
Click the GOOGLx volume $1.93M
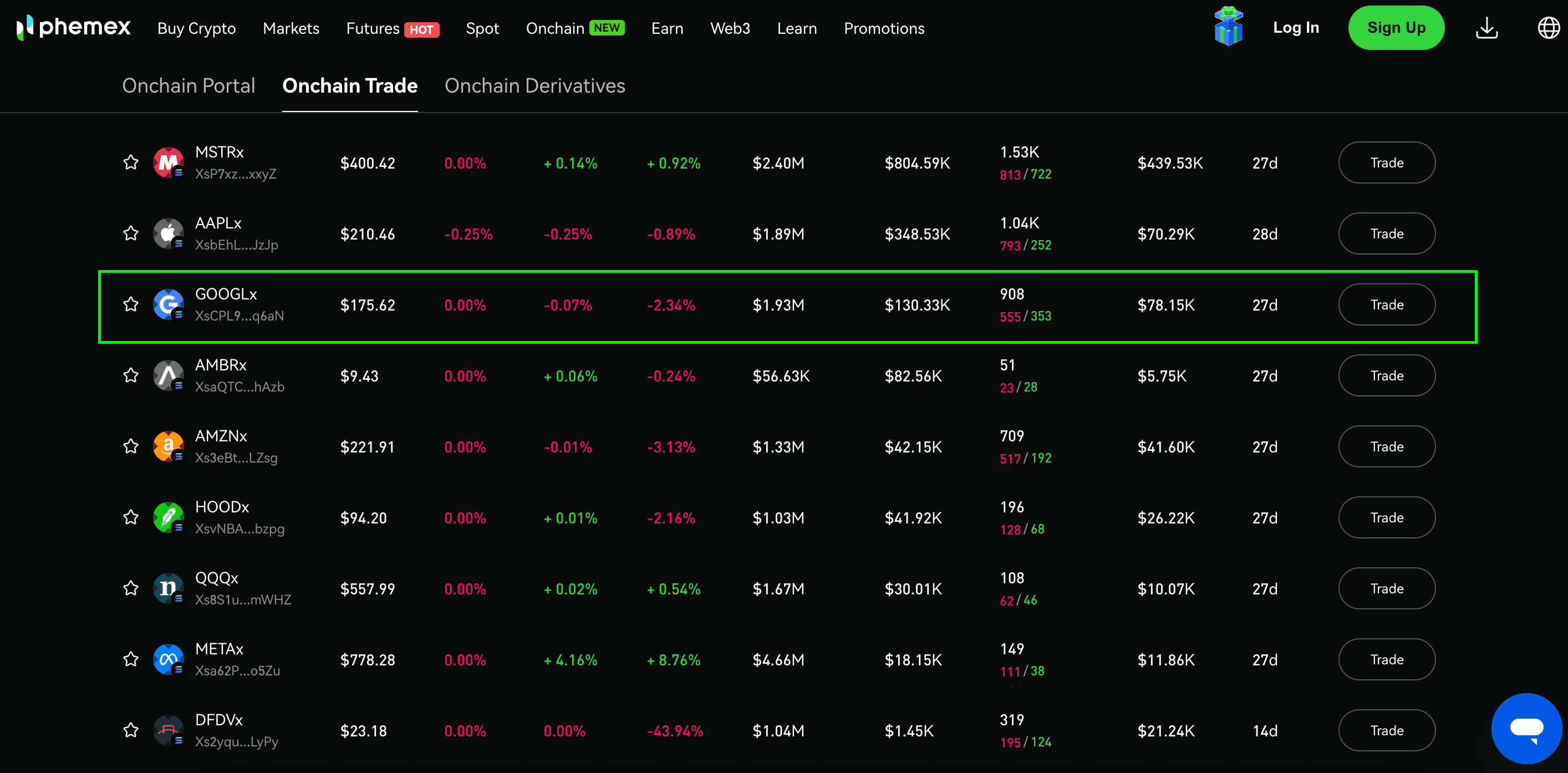(x=778, y=305)
